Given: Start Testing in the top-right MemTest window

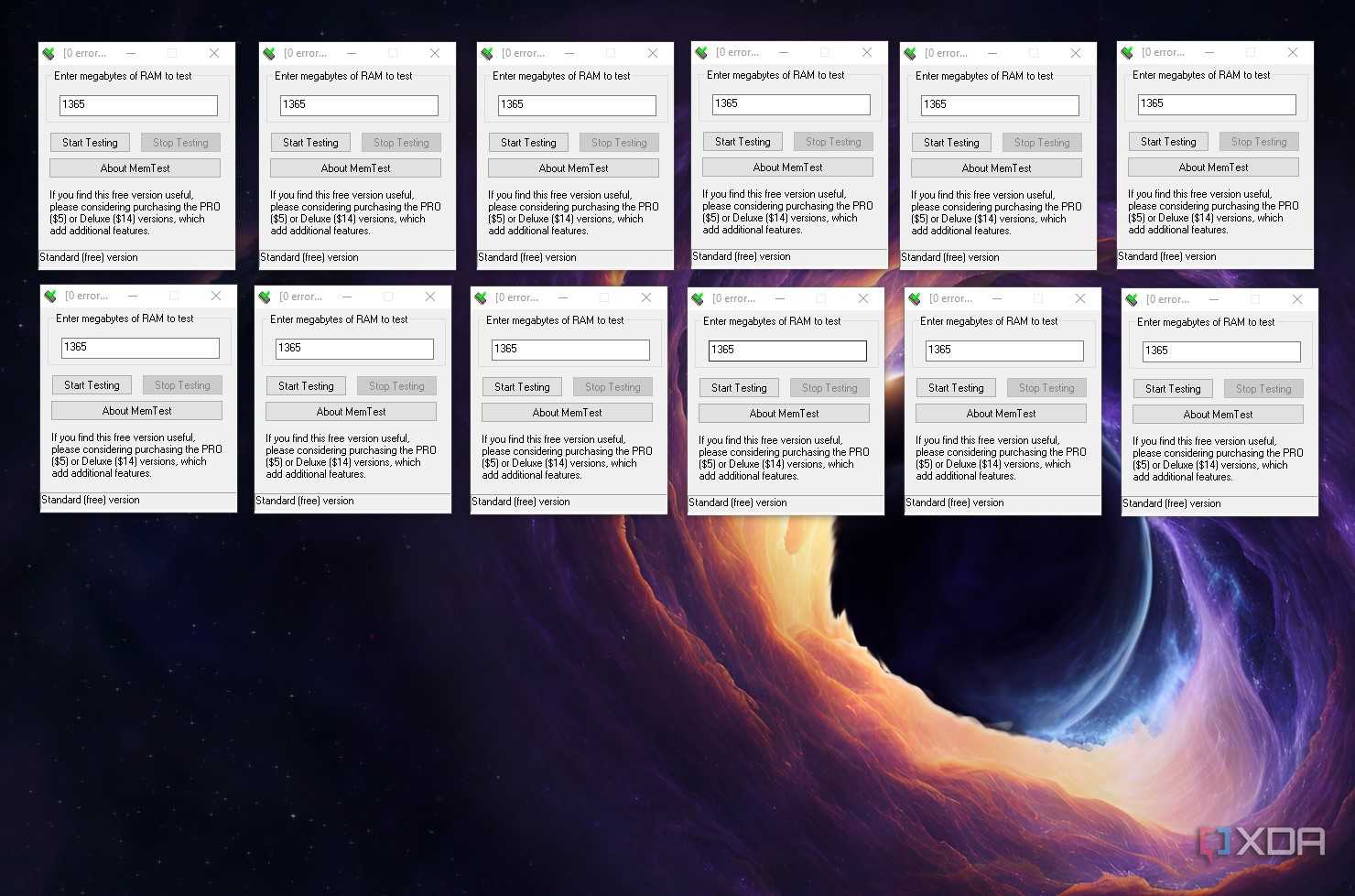Looking at the screenshot, I should click(x=1168, y=142).
